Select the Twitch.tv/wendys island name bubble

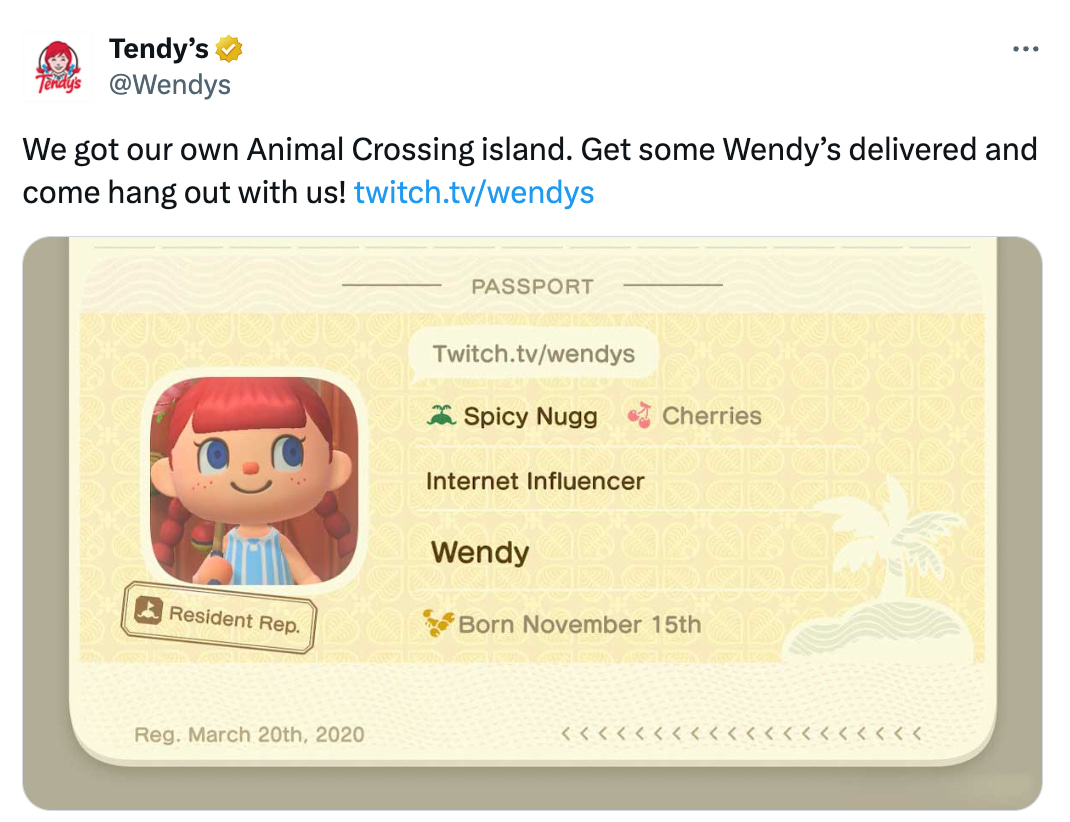coord(535,353)
